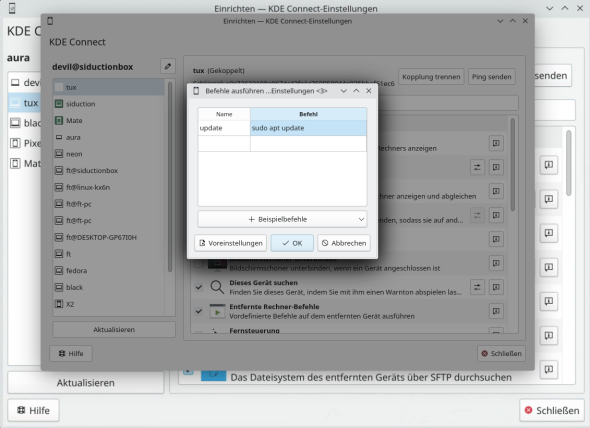This screenshot has width=590, height=428.
Task: Show info for 'anzeigen und abgleichen' plugin row
Action: [x=496, y=191]
